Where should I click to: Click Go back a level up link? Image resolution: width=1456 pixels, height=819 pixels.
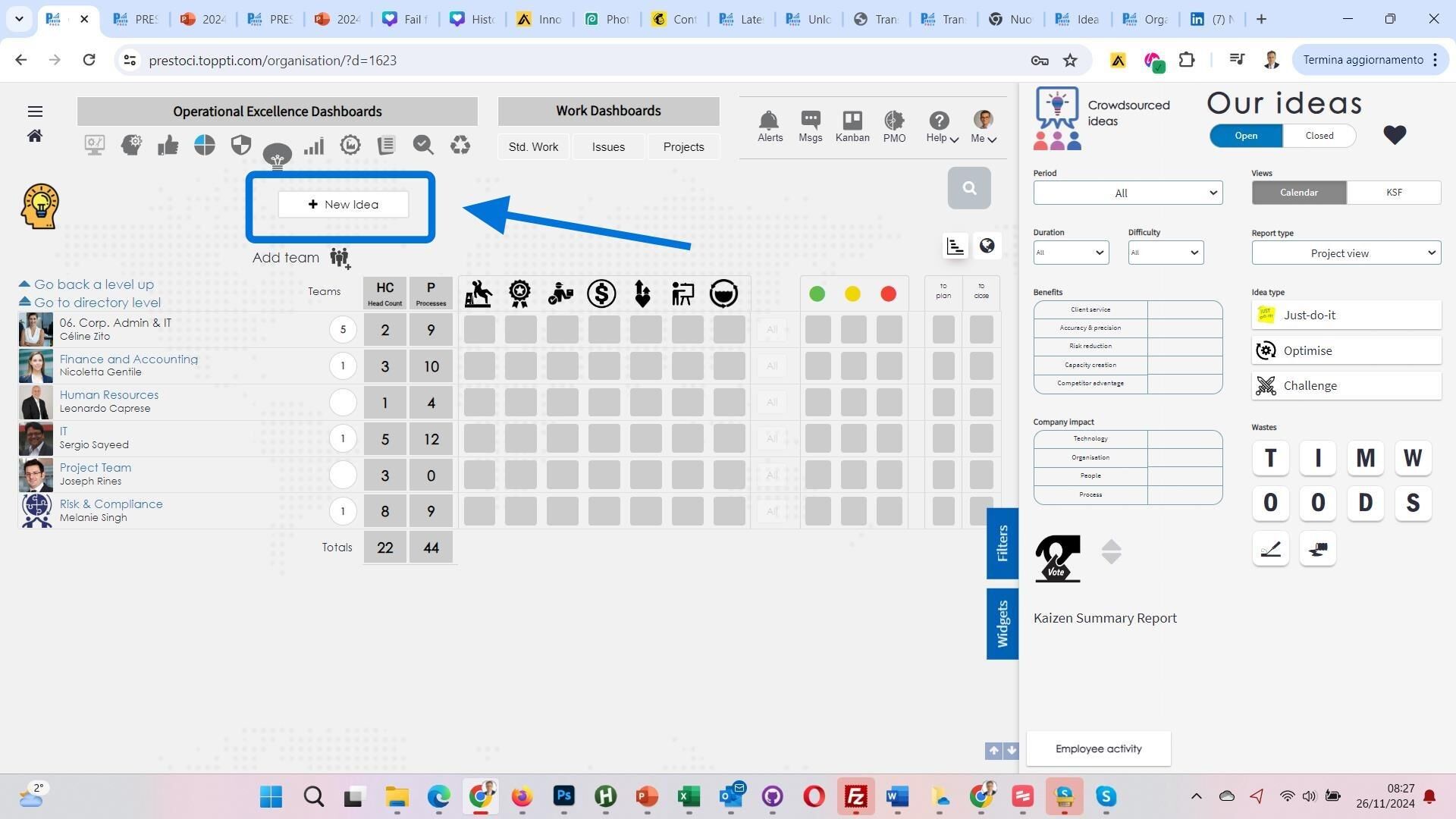pyautogui.click(x=93, y=284)
